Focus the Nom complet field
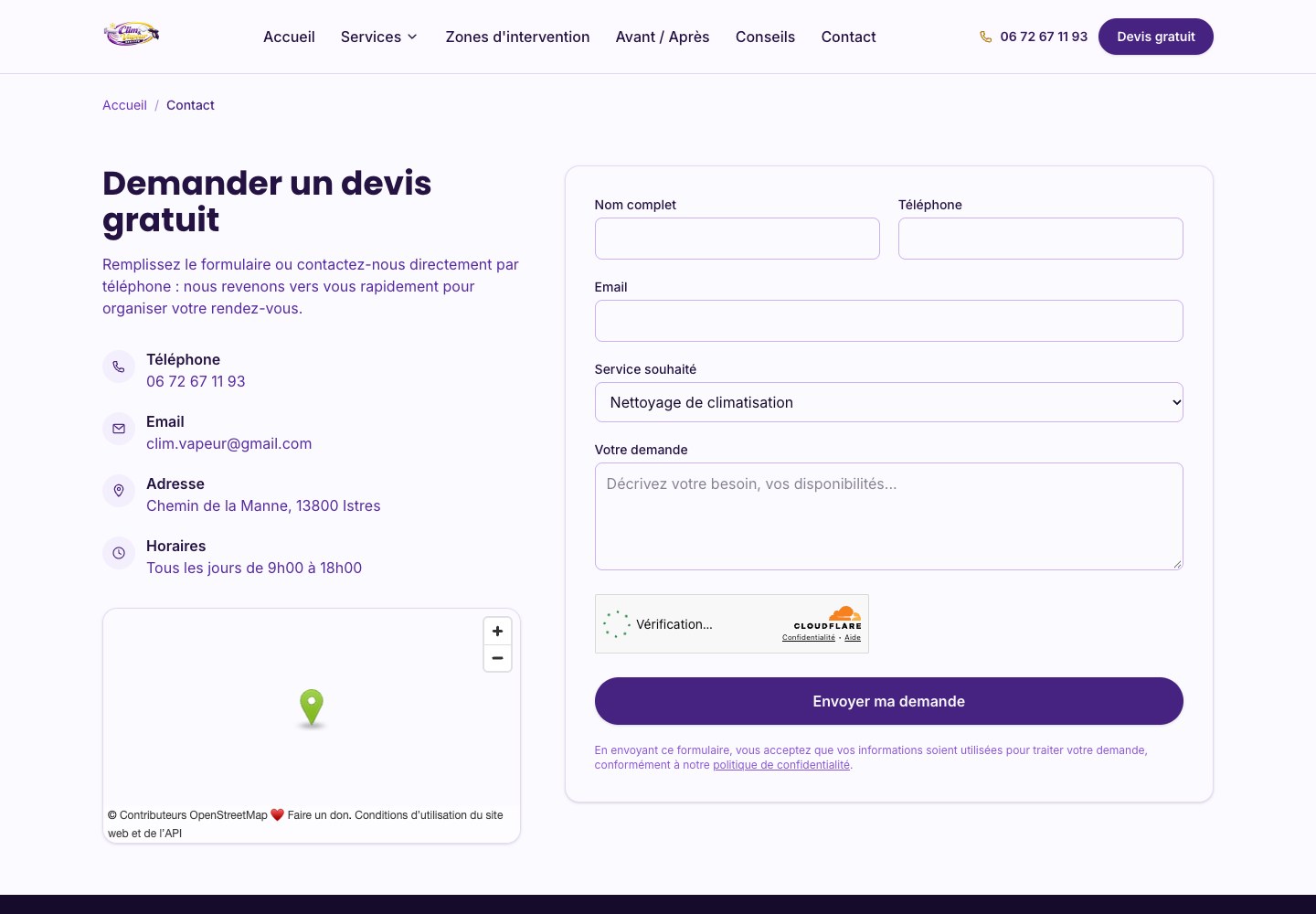Viewport: 1316px width, 914px height. point(738,239)
